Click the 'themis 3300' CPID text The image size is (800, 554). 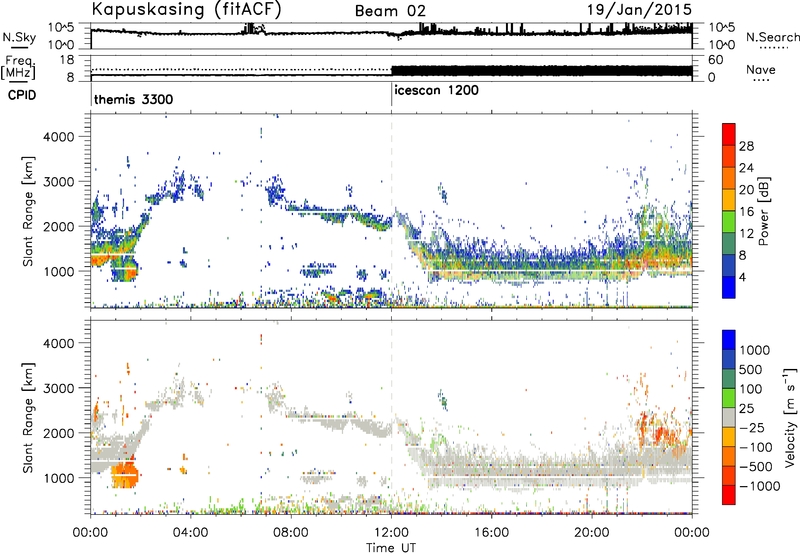[134, 99]
